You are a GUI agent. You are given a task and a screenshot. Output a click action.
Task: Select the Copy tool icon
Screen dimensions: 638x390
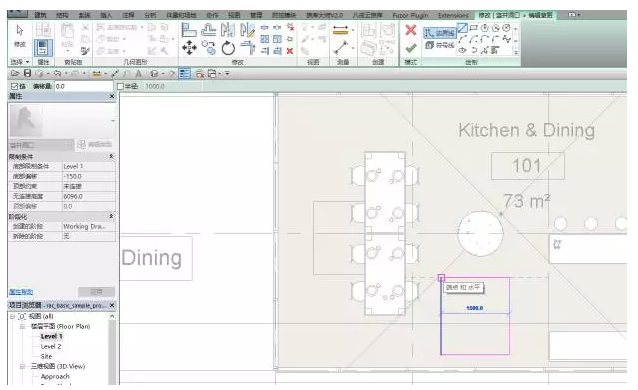[x=209, y=48]
